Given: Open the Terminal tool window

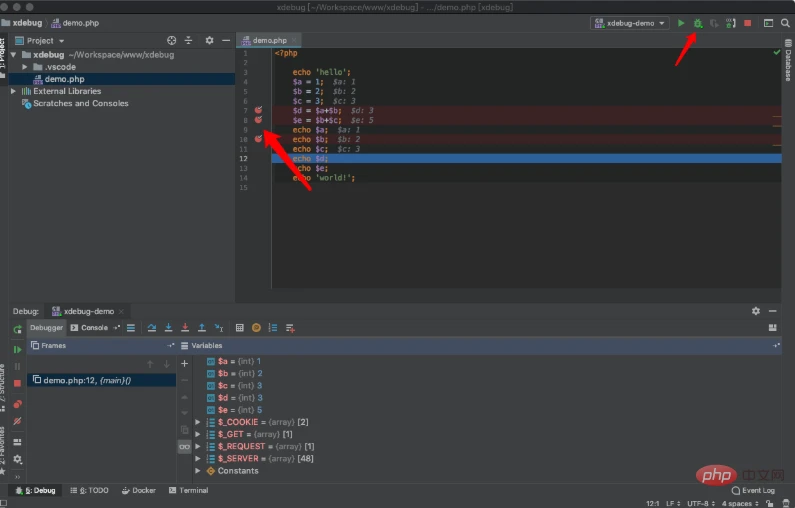Looking at the screenshot, I should [x=189, y=491].
